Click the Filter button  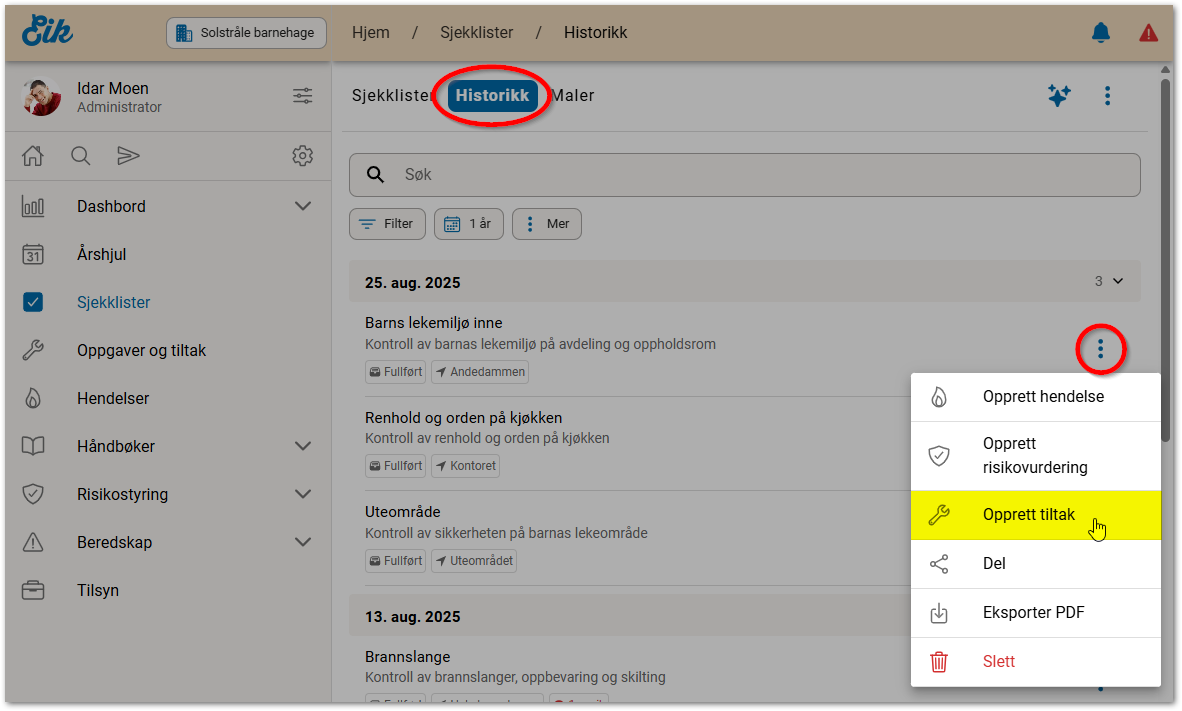pyautogui.click(x=387, y=224)
